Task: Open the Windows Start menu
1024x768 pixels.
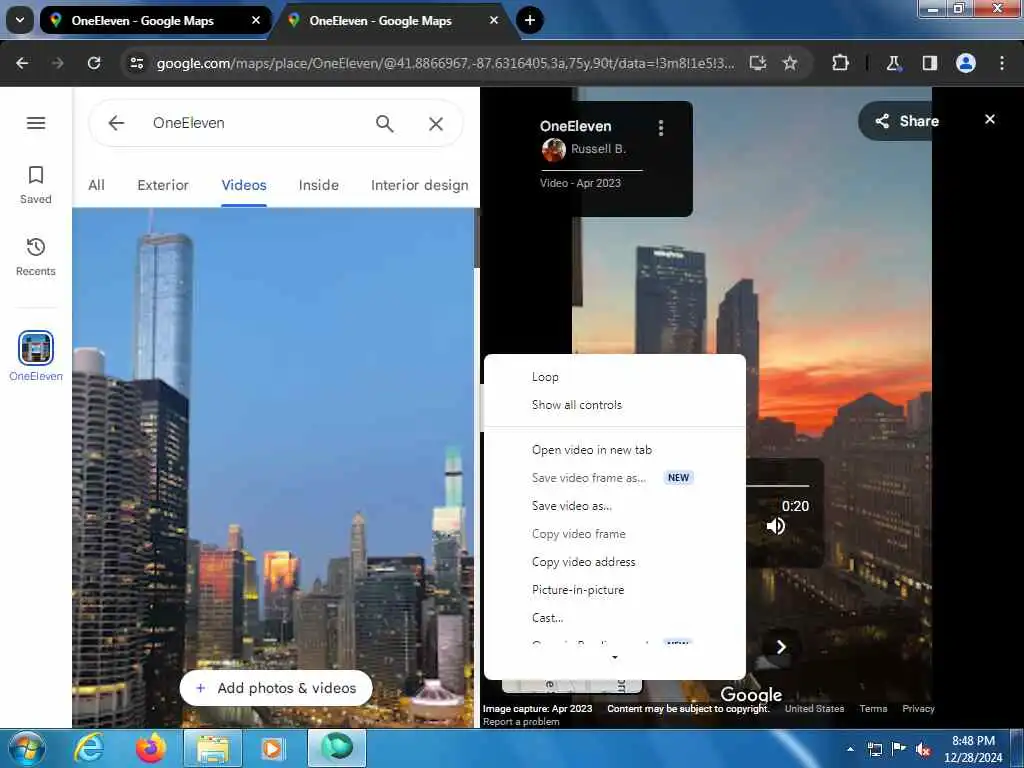Action: click(x=27, y=748)
